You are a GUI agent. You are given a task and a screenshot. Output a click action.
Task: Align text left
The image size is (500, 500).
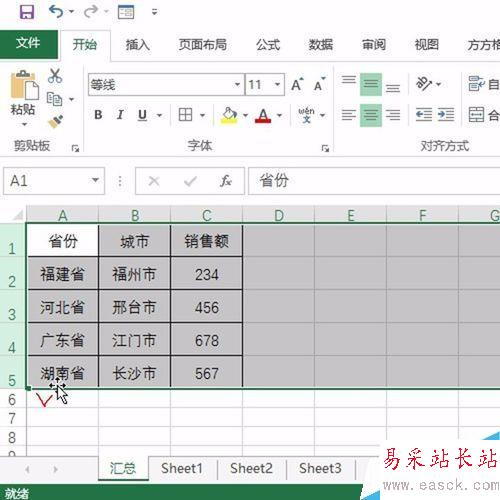pyautogui.click(x=349, y=115)
